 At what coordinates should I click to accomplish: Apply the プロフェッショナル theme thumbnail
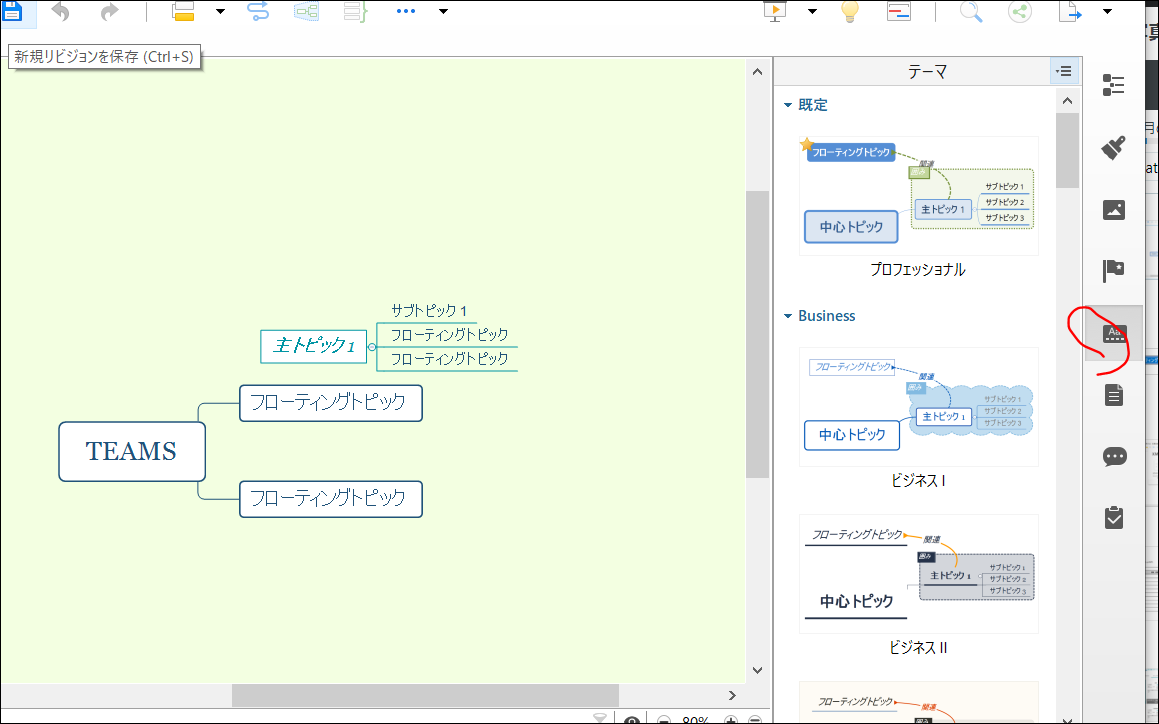pos(919,196)
